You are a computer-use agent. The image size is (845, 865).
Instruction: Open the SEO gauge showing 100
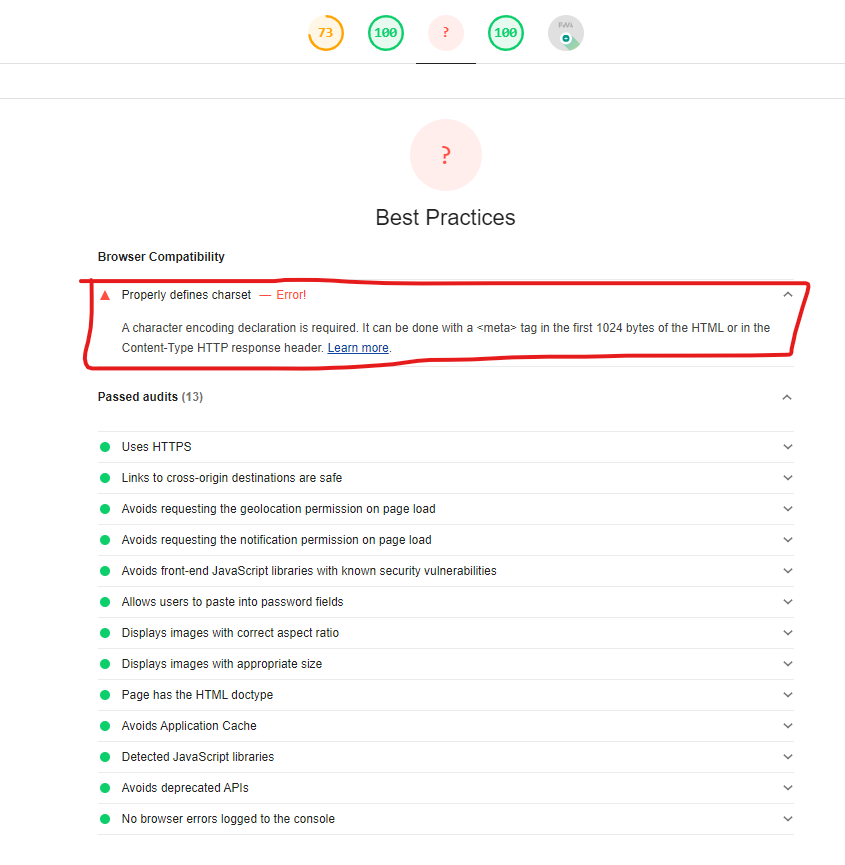click(506, 33)
